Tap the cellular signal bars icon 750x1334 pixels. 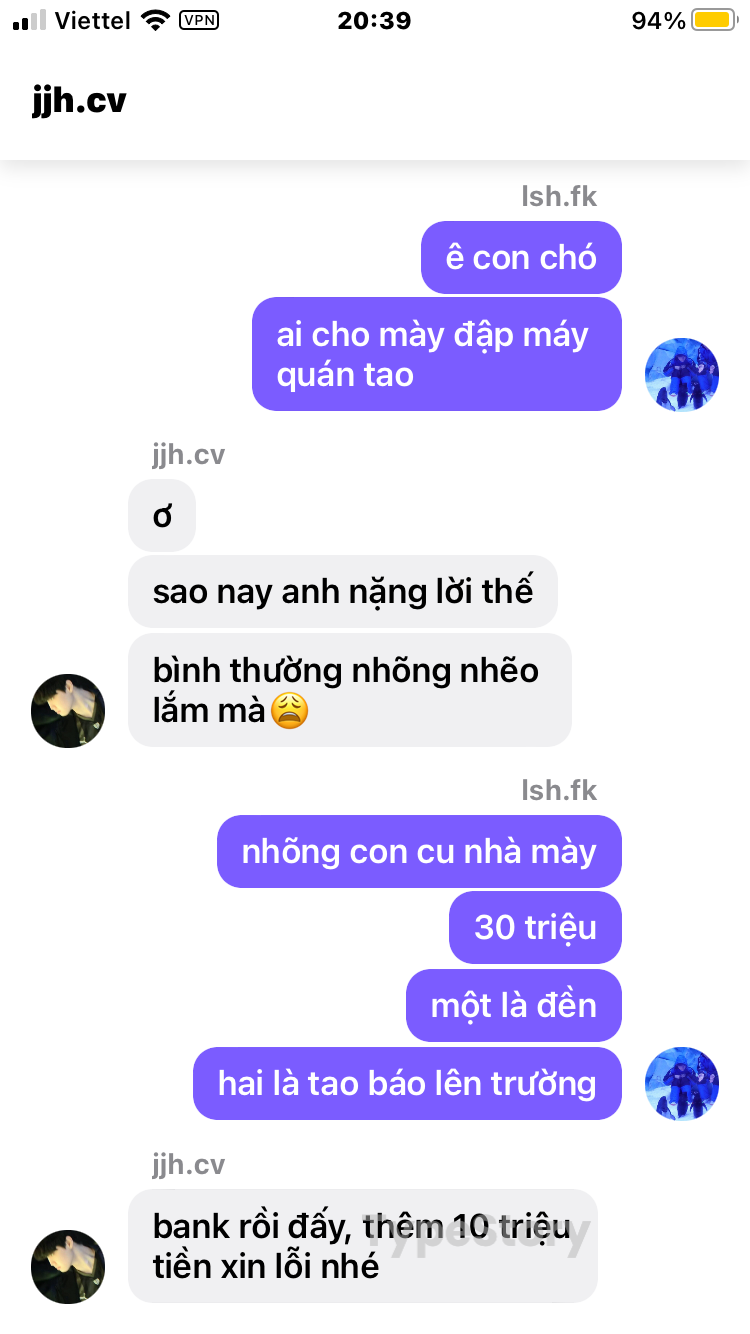click(x=29, y=20)
